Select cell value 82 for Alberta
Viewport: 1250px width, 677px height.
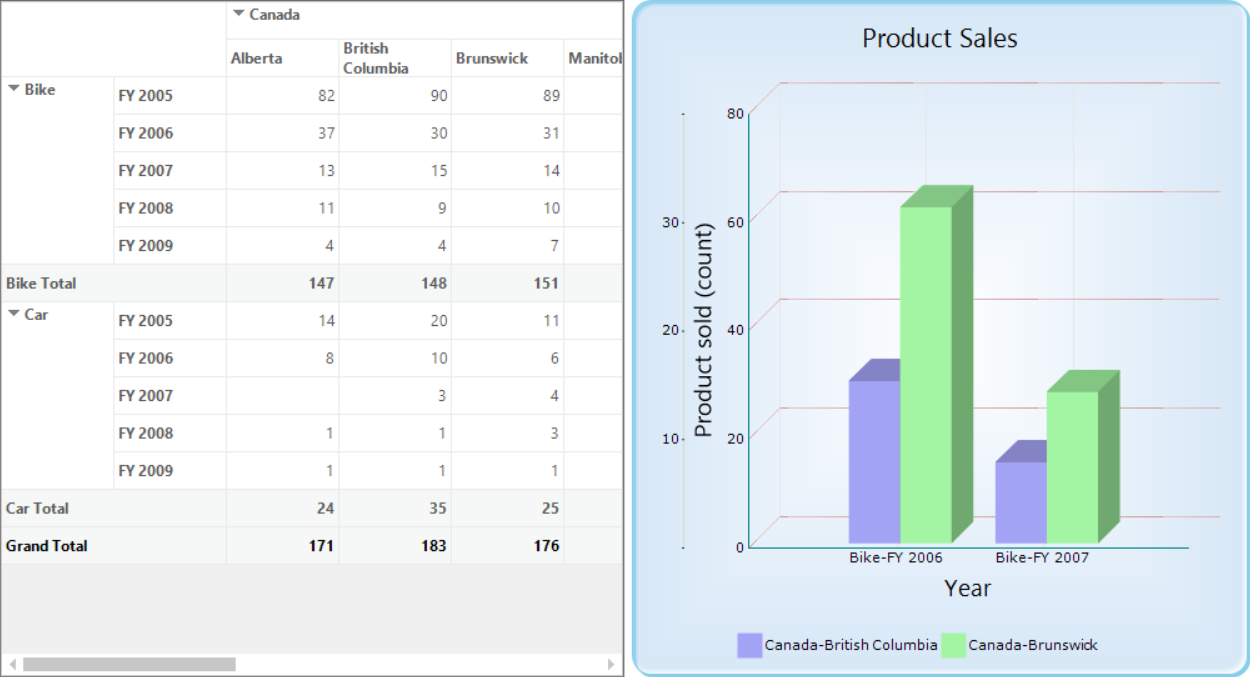283,96
